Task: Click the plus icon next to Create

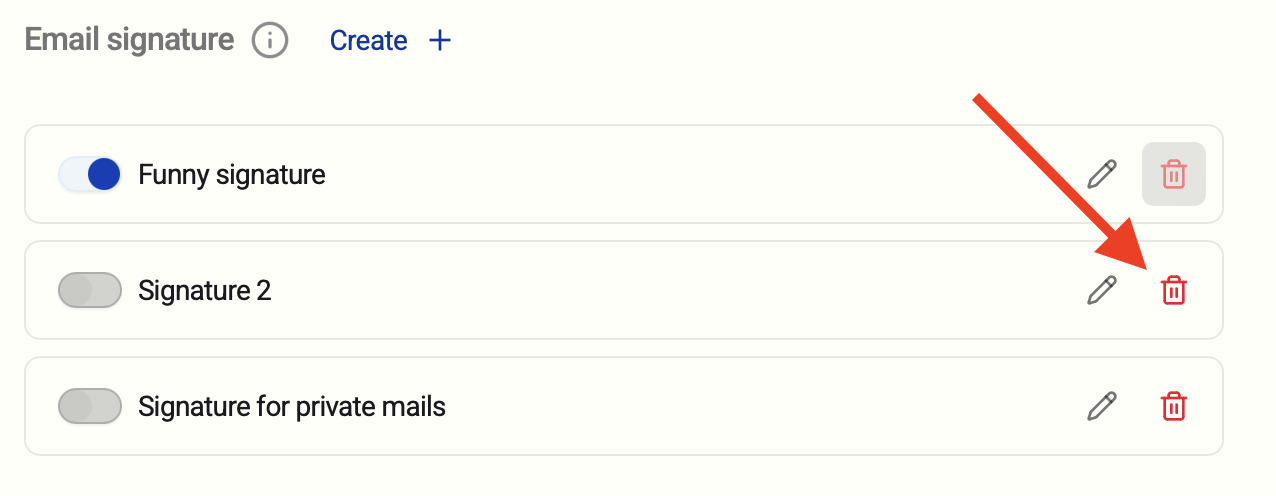Action: coord(440,41)
